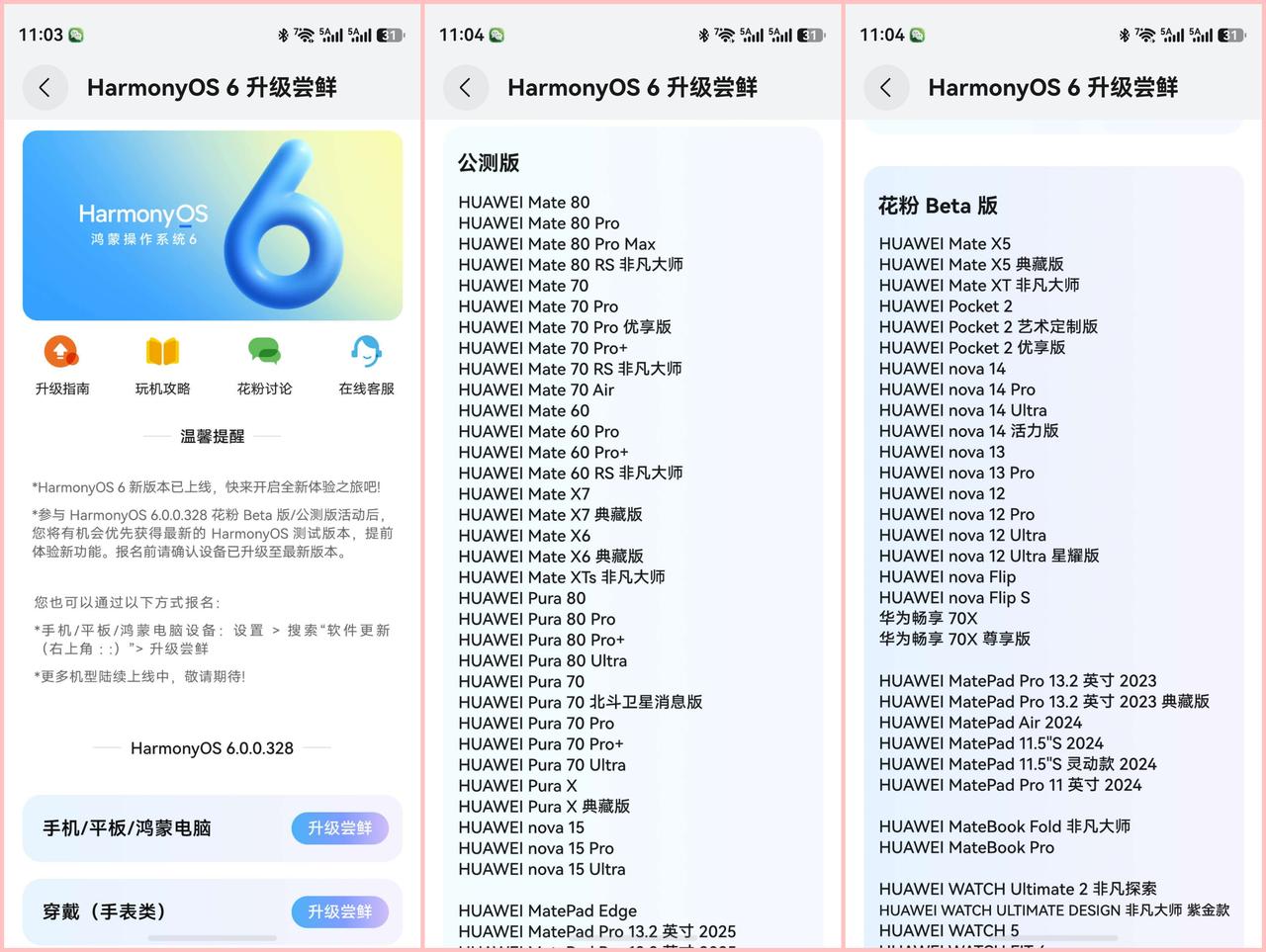Screen dimensions: 1266x952
Task: Tap the 穿戴(手表类) card label
Action: 105,911
